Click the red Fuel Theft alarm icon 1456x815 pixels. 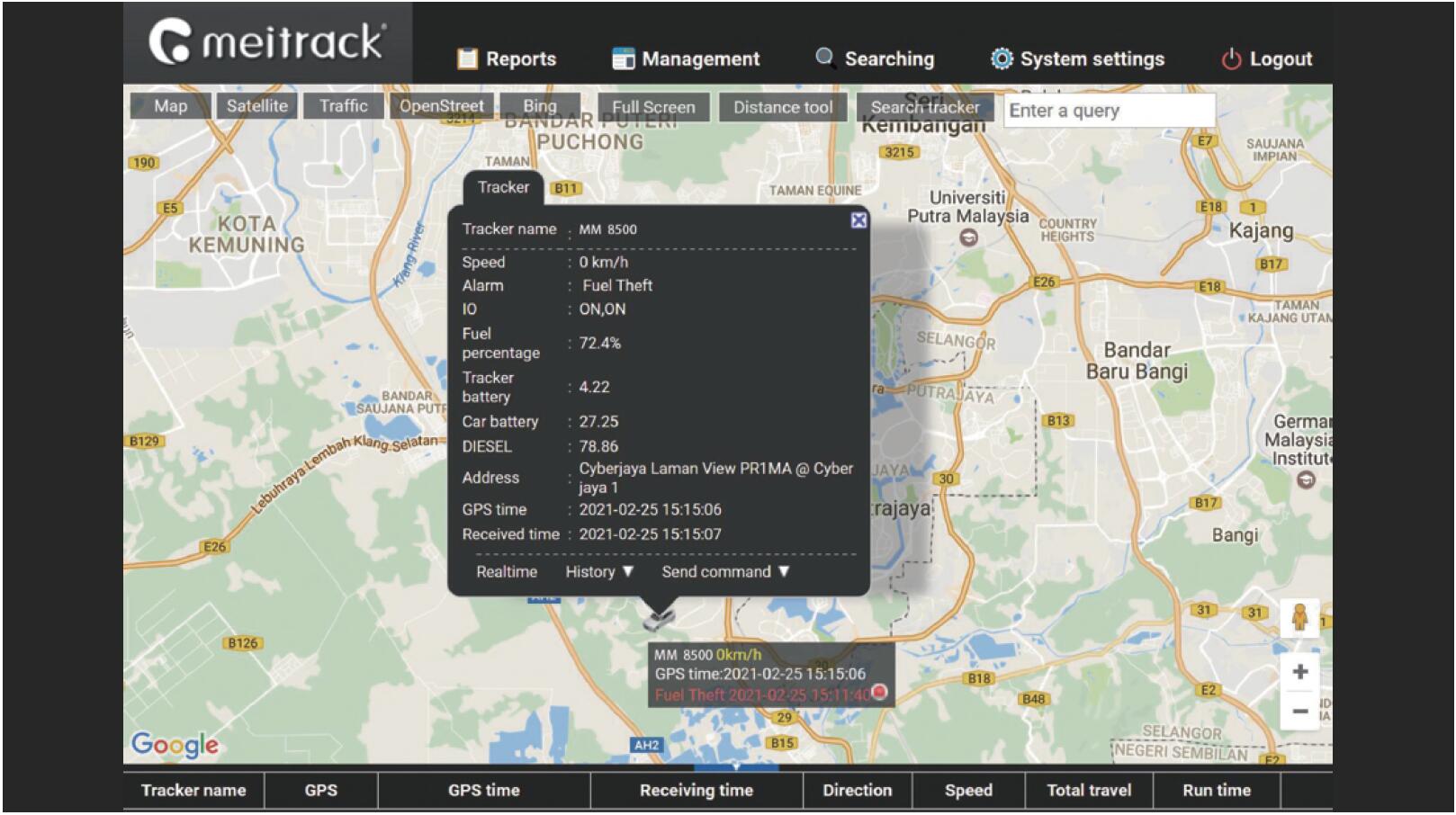(879, 692)
